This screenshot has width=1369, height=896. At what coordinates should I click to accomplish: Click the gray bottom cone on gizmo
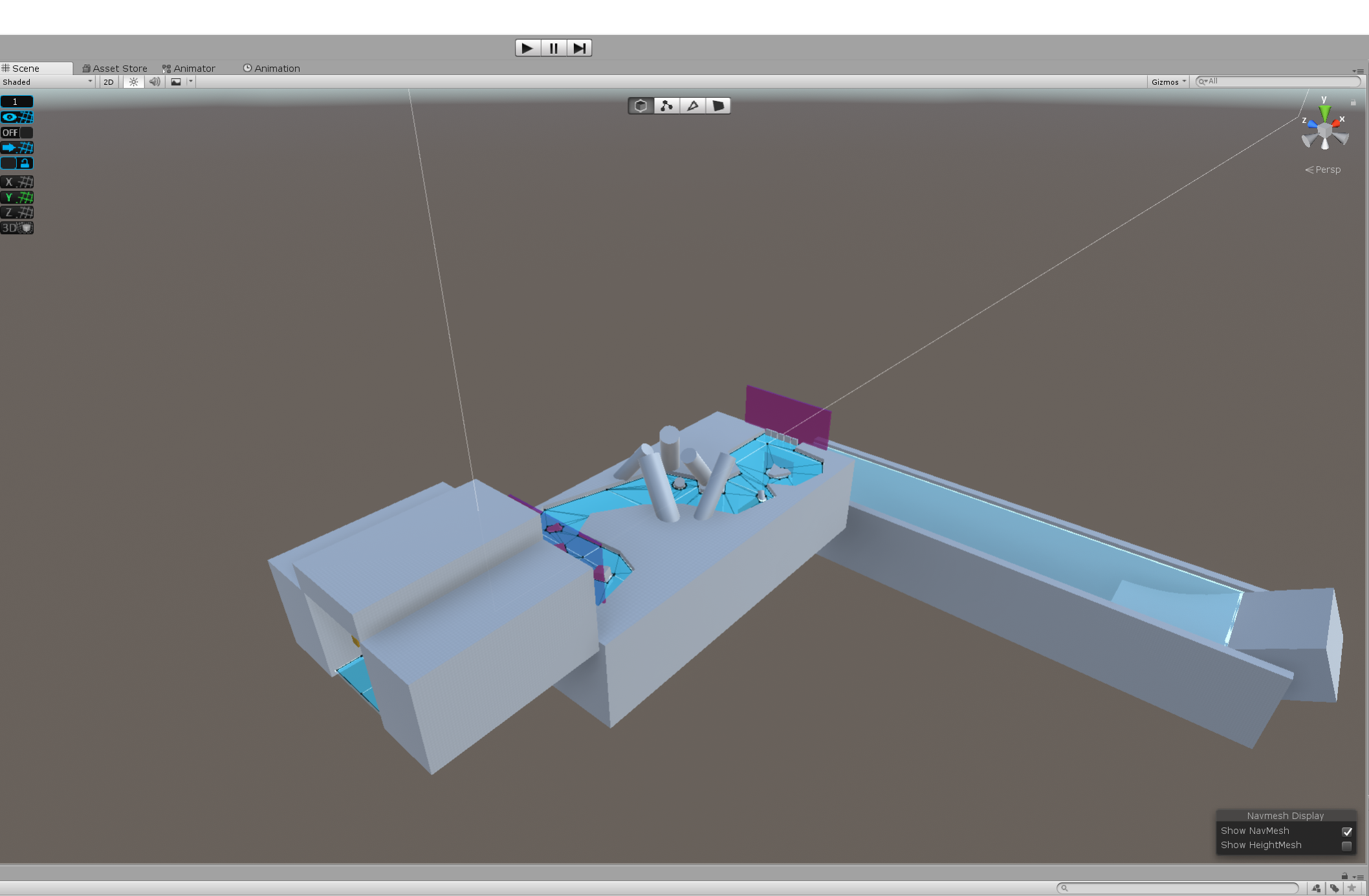(x=1325, y=143)
